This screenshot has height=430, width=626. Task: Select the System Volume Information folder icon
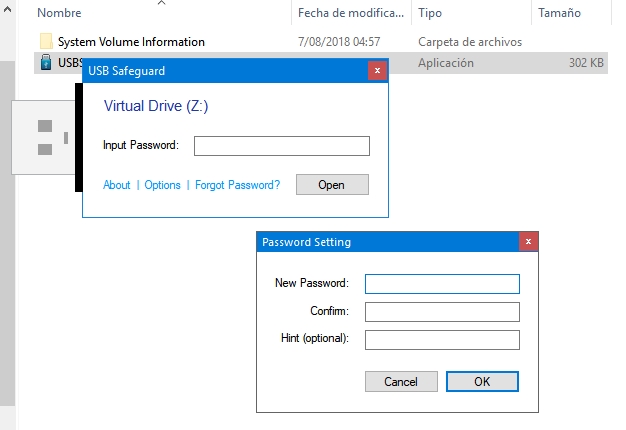click(46, 42)
